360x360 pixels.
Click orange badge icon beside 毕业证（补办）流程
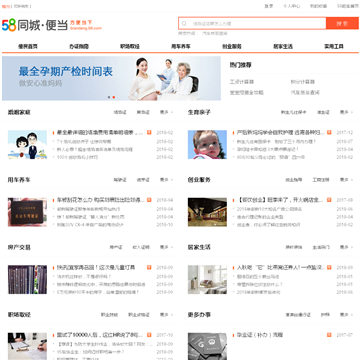click(329, 335)
